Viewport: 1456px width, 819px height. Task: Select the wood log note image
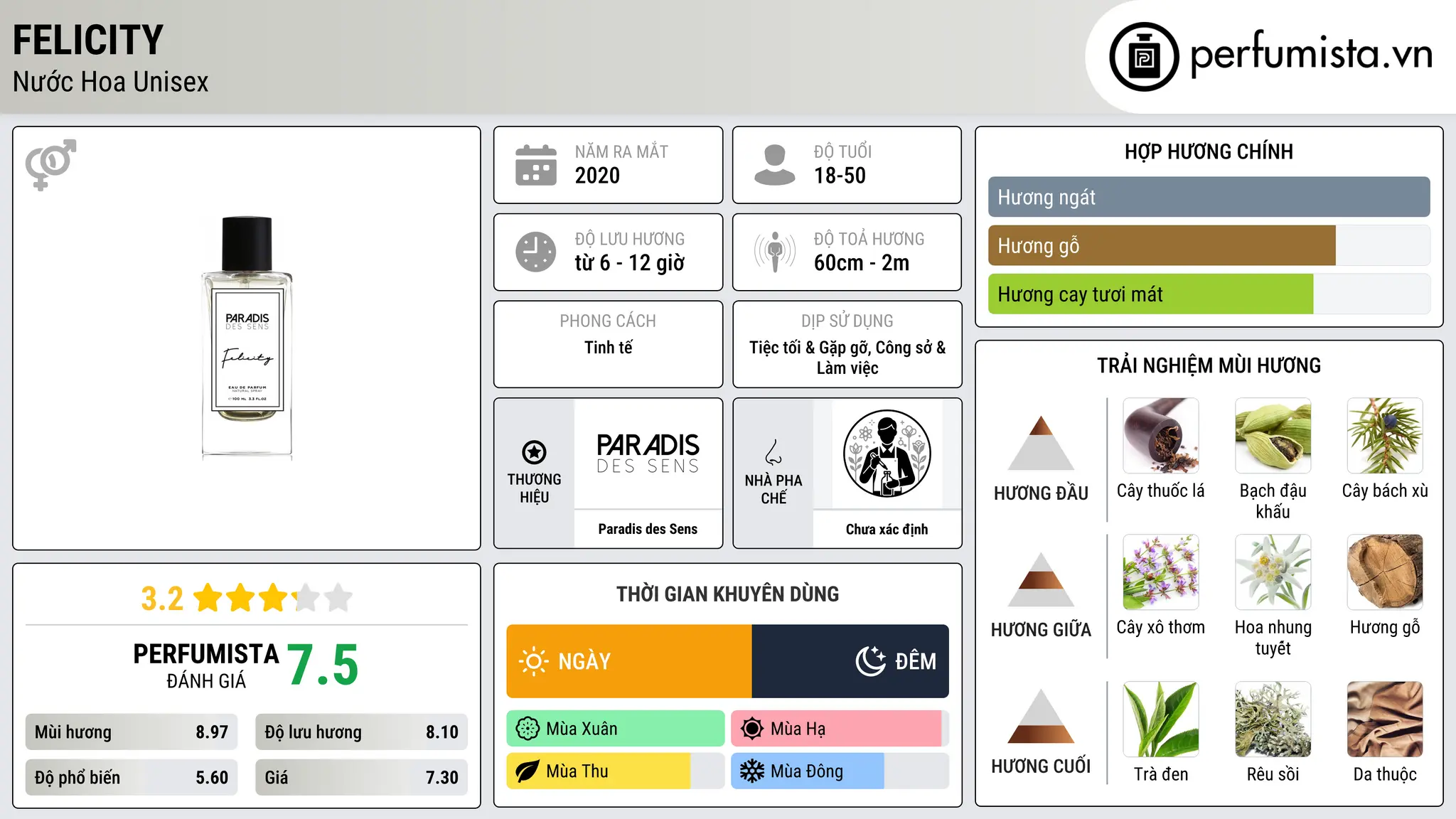pyautogui.click(x=1385, y=572)
